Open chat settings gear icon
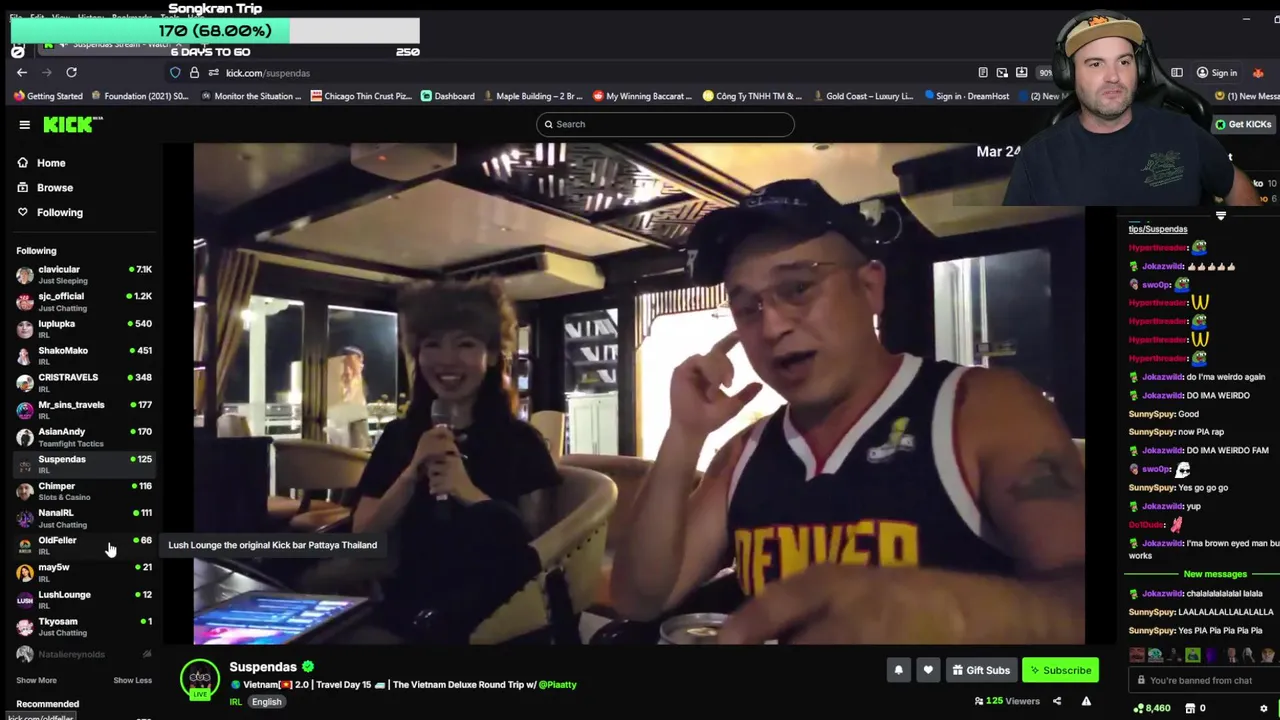 point(1263,708)
